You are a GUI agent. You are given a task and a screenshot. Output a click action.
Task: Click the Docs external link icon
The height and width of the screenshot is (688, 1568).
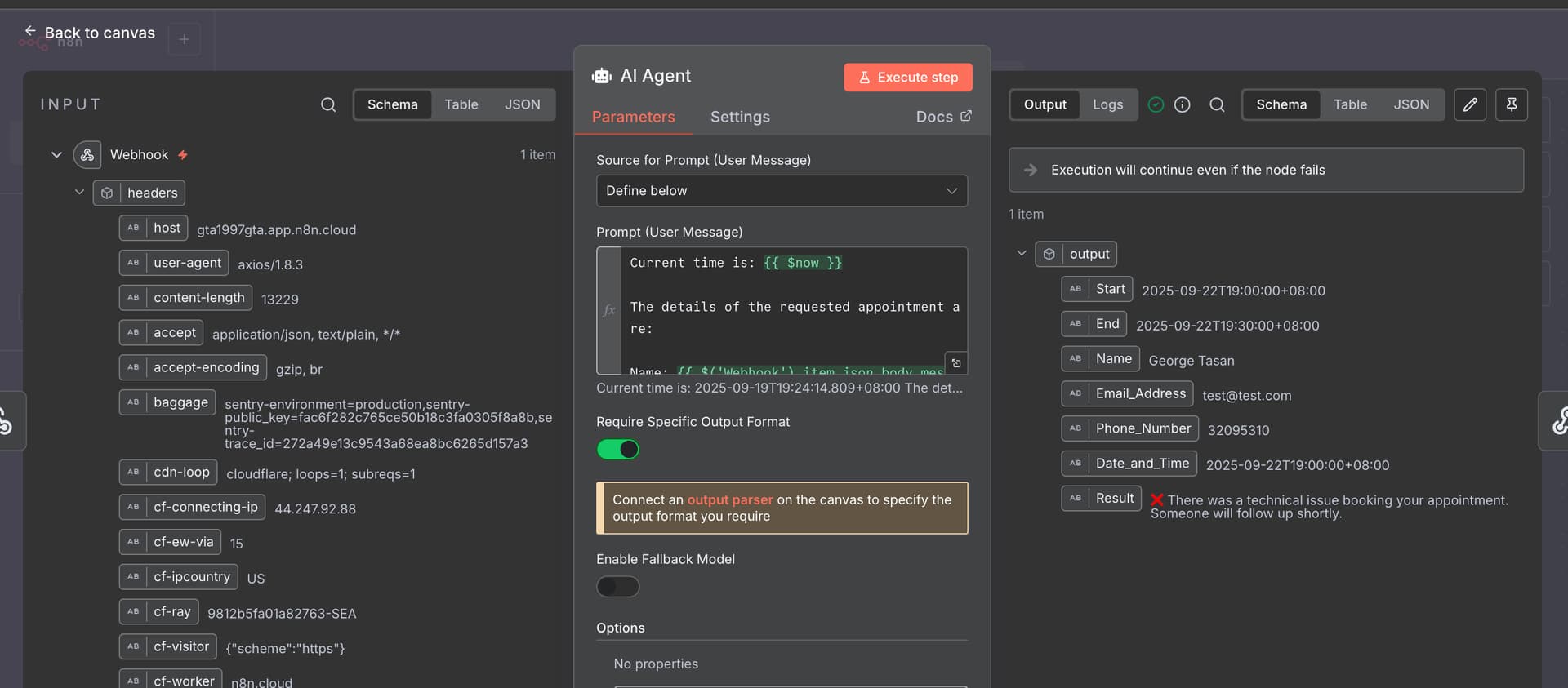coord(966,116)
